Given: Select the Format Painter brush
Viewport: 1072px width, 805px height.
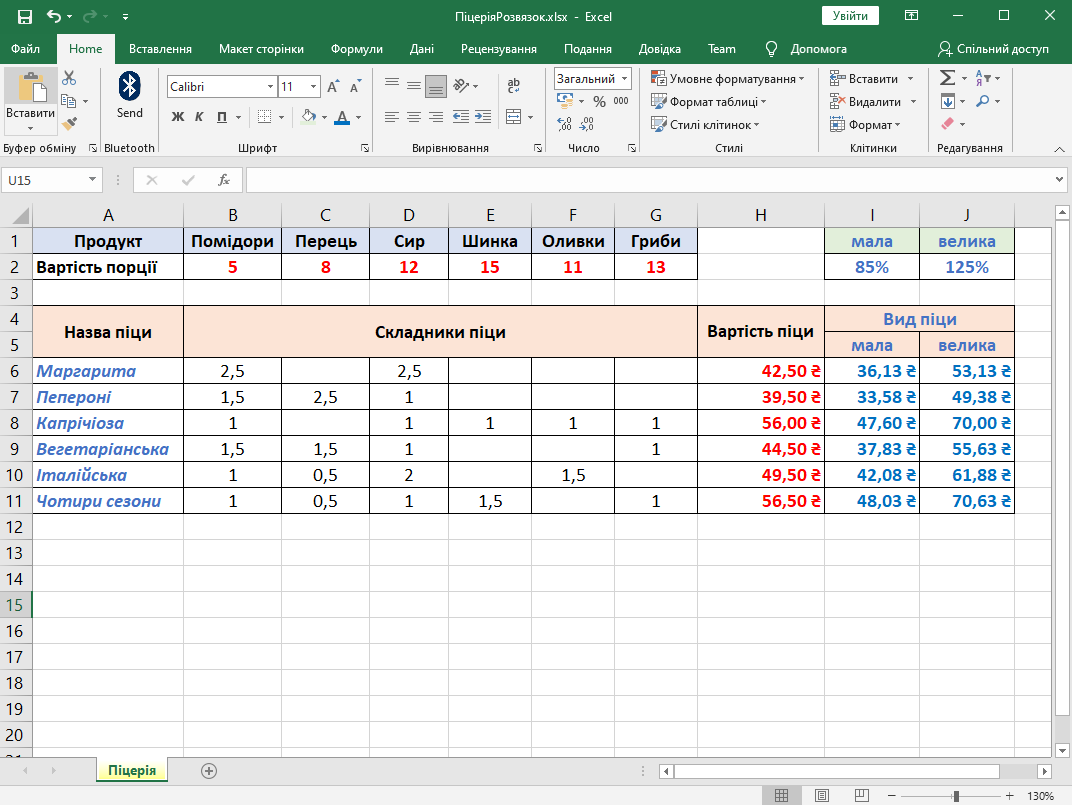Looking at the screenshot, I should 69,124.
